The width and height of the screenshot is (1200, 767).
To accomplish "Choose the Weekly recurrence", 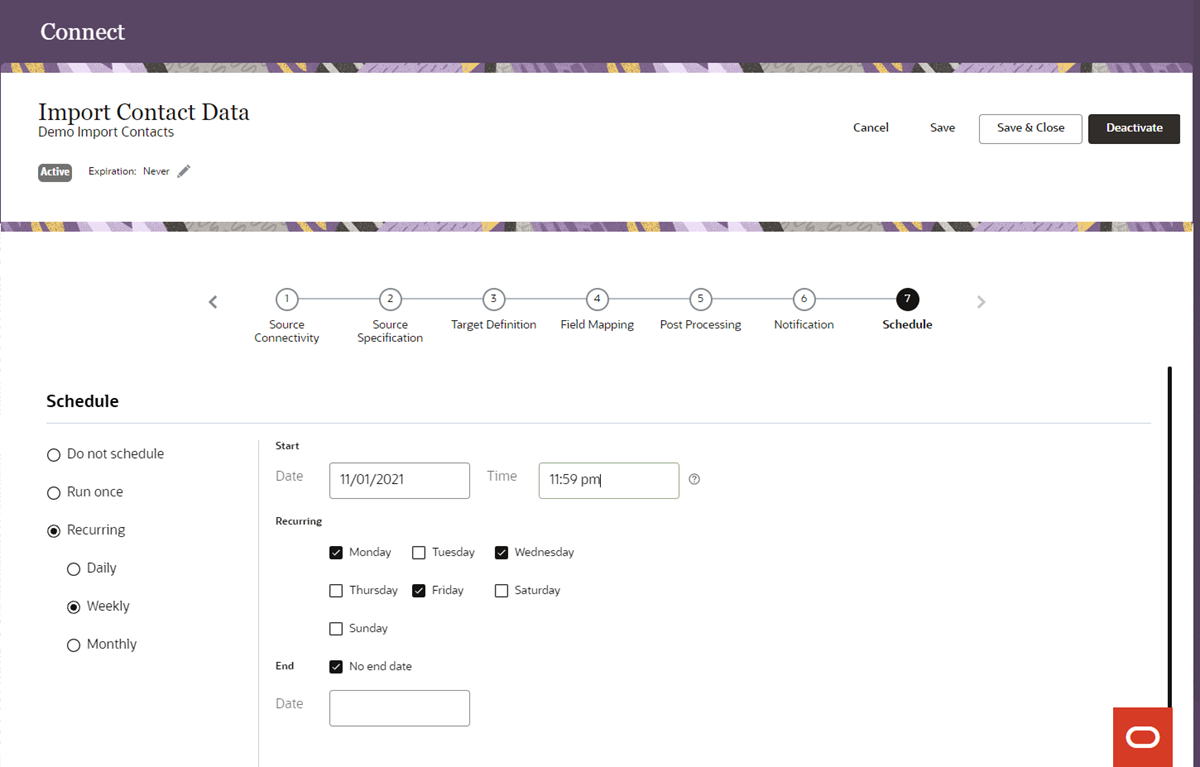I will (x=73, y=607).
